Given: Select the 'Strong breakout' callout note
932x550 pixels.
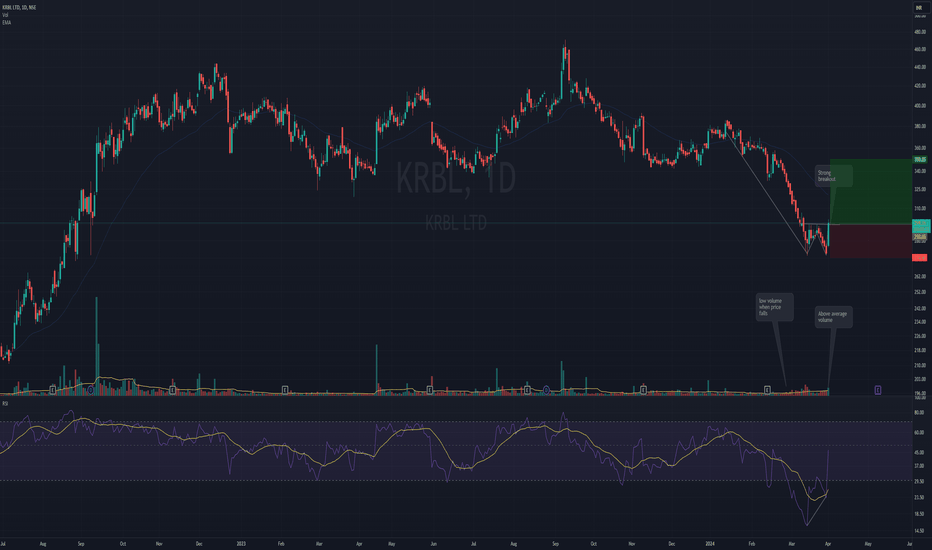Looking at the screenshot, I should (x=833, y=176).
